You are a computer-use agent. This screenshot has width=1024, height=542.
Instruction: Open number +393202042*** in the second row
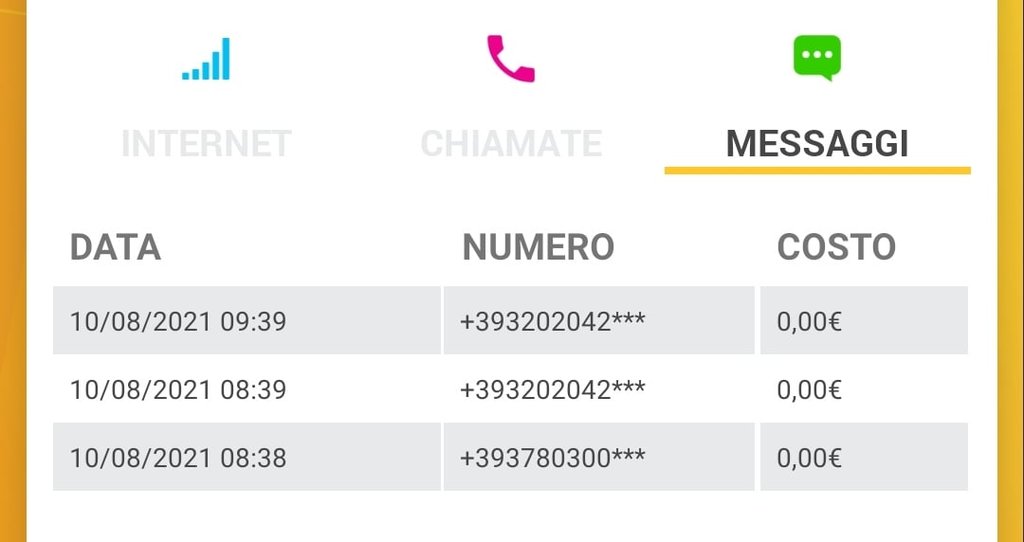pos(599,389)
